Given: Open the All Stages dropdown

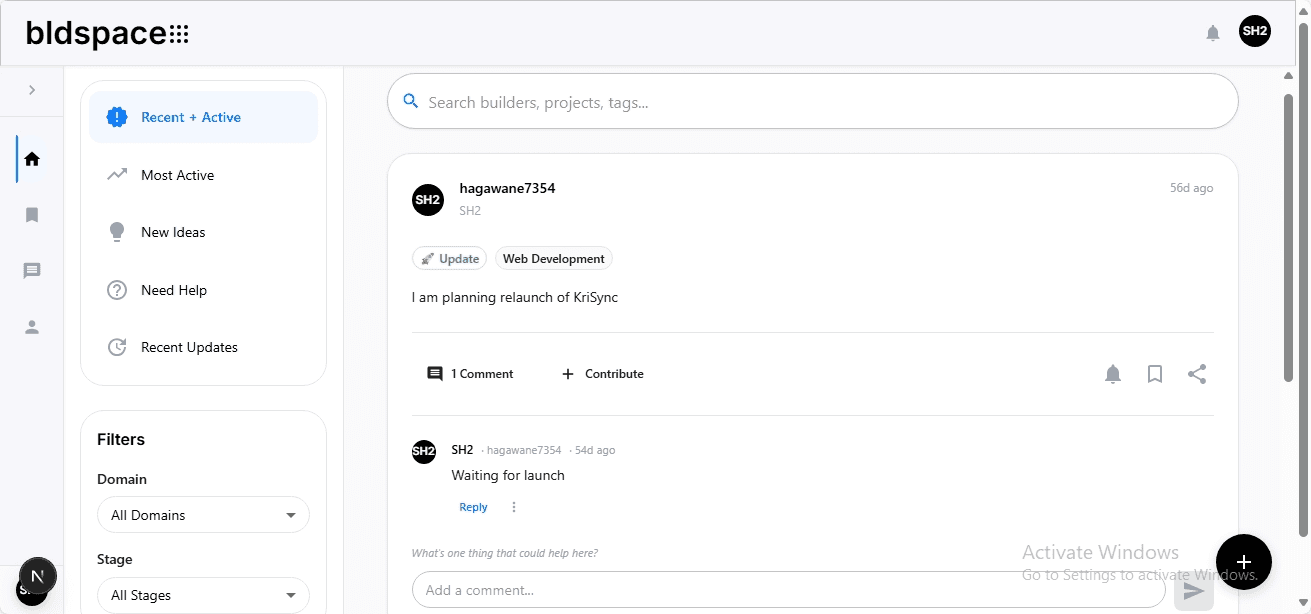Looking at the screenshot, I should (x=203, y=595).
